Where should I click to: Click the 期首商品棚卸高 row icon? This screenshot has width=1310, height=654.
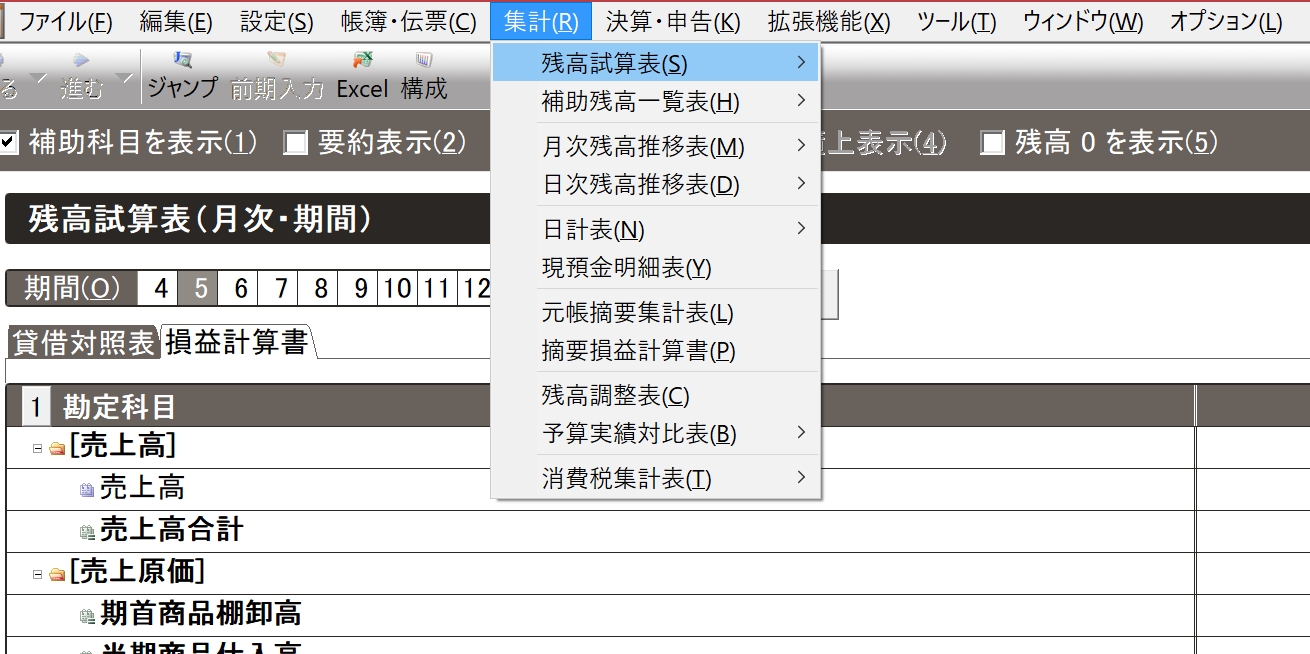(x=87, y=615)
